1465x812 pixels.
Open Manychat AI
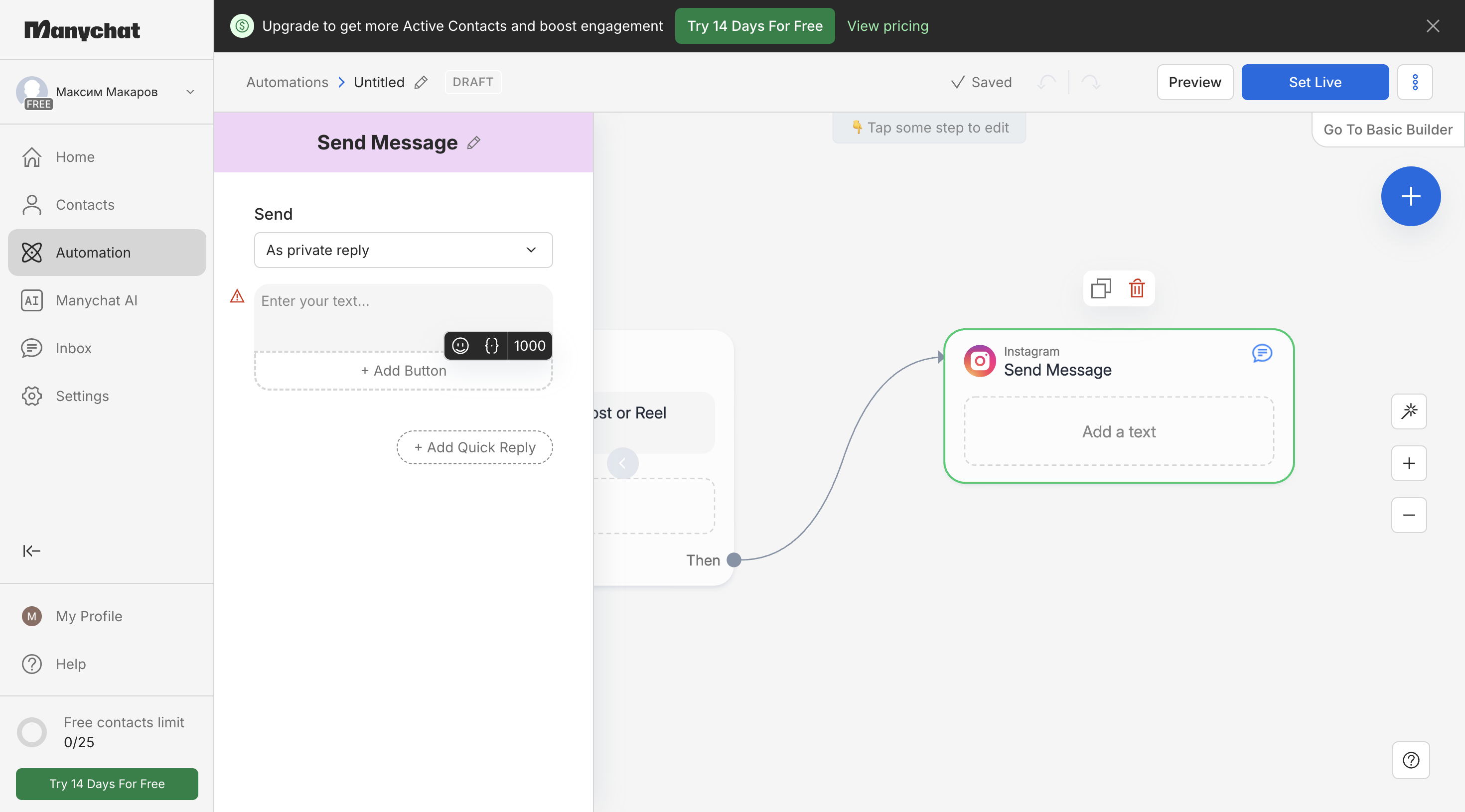pos(107,300)
